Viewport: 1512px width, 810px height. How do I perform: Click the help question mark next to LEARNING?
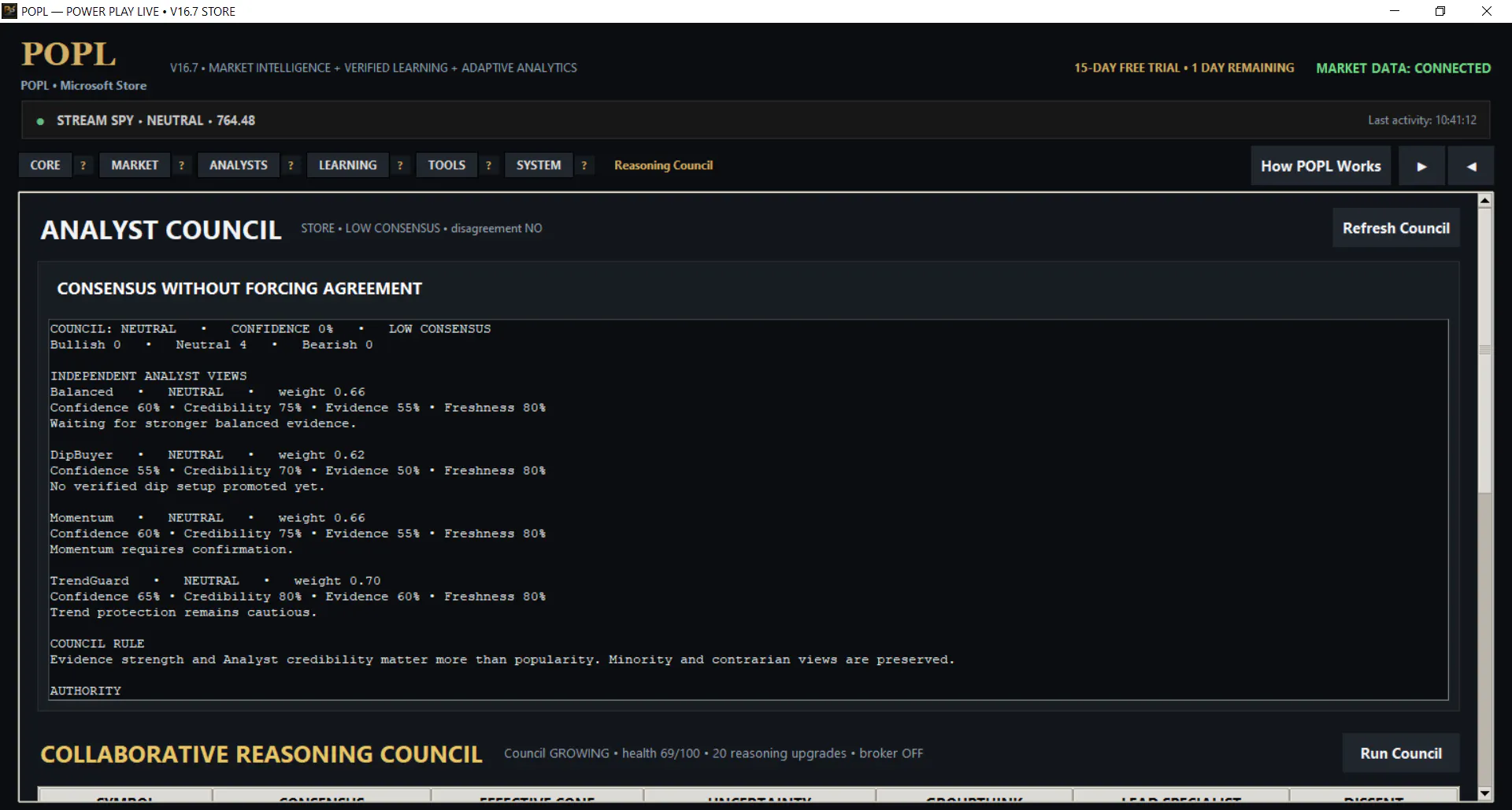400,165
